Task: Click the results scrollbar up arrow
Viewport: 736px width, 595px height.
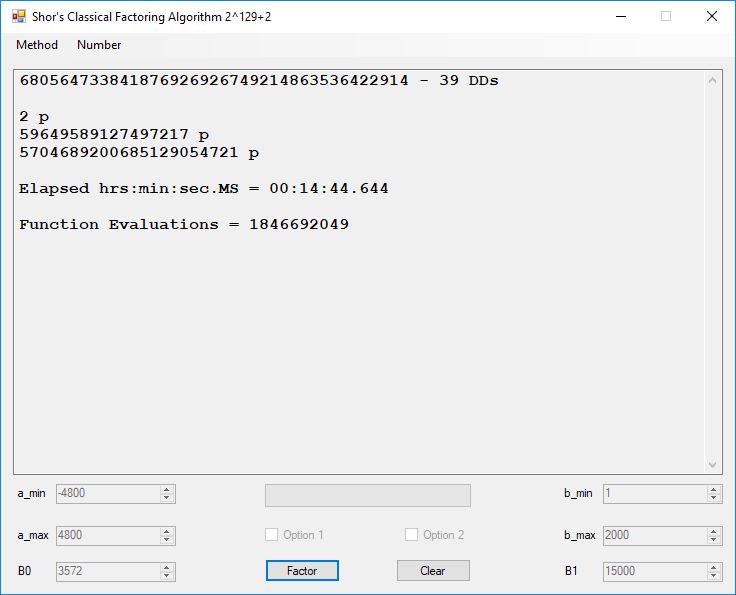Action: (x=713, y=81)
